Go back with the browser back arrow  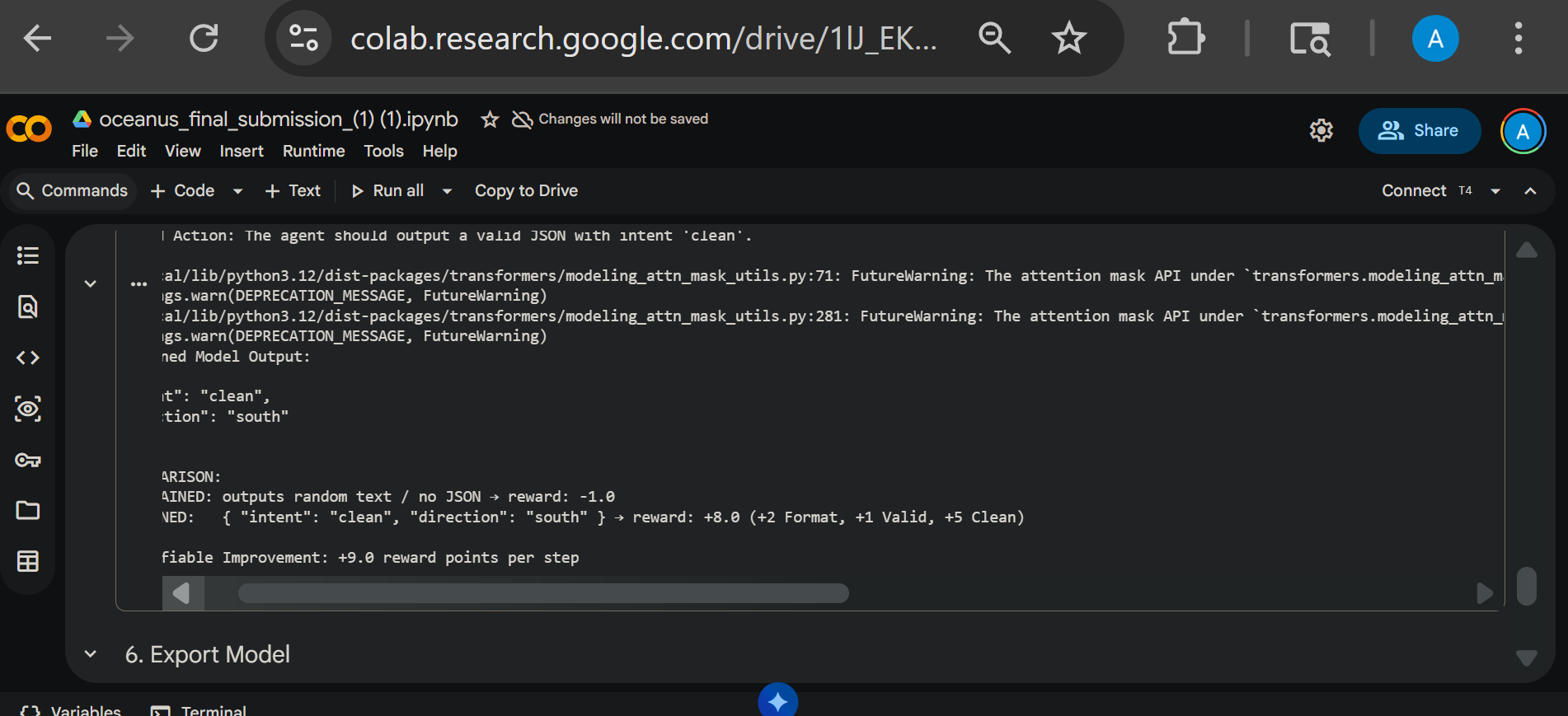click(37, 38)
